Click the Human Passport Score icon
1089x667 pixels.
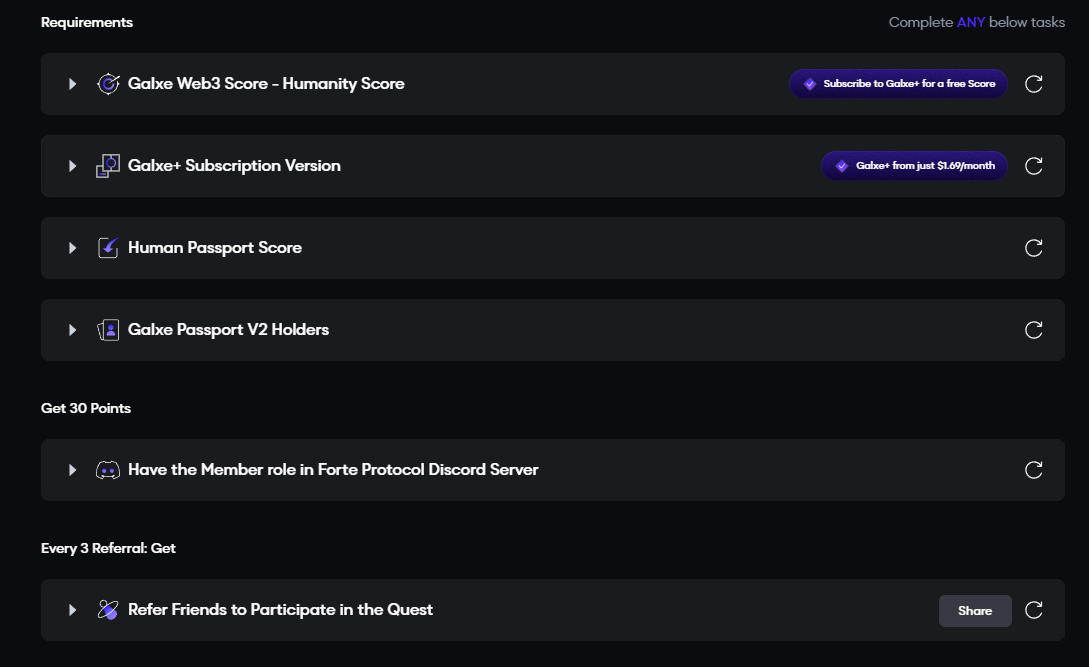click(108, 248)
